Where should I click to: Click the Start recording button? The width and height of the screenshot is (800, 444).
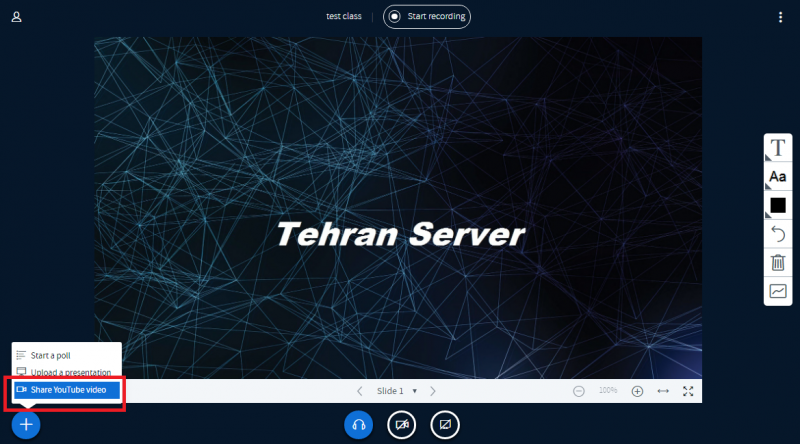(x=427, y=17)
